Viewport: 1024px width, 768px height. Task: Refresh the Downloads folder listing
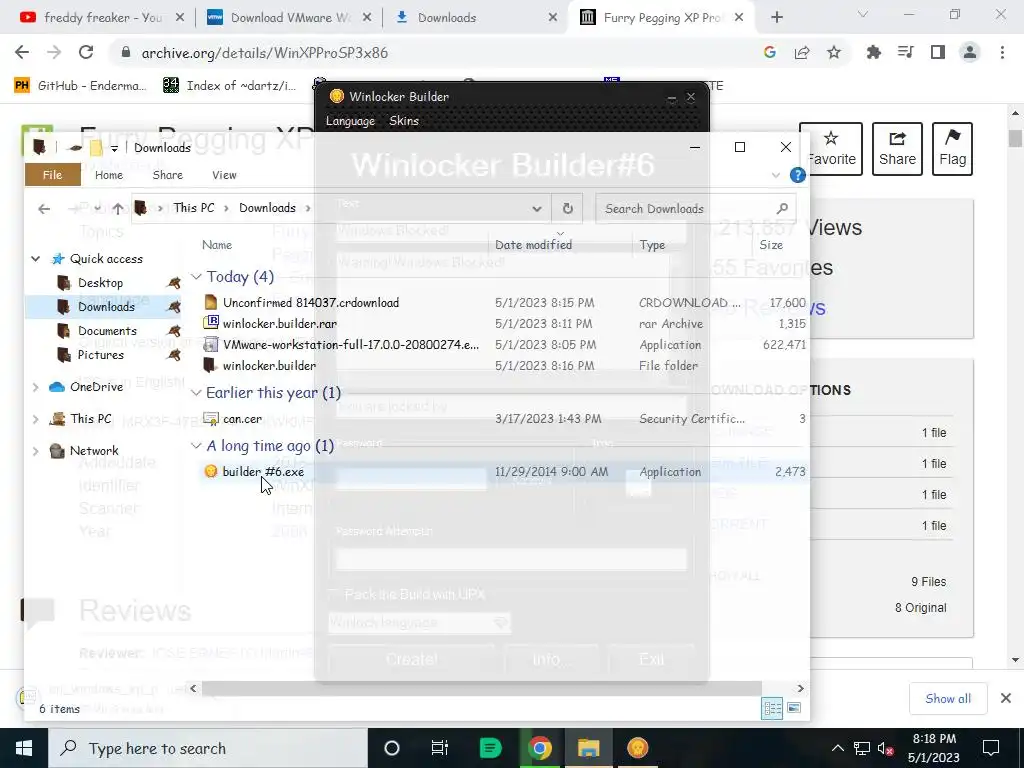point(568,208)
